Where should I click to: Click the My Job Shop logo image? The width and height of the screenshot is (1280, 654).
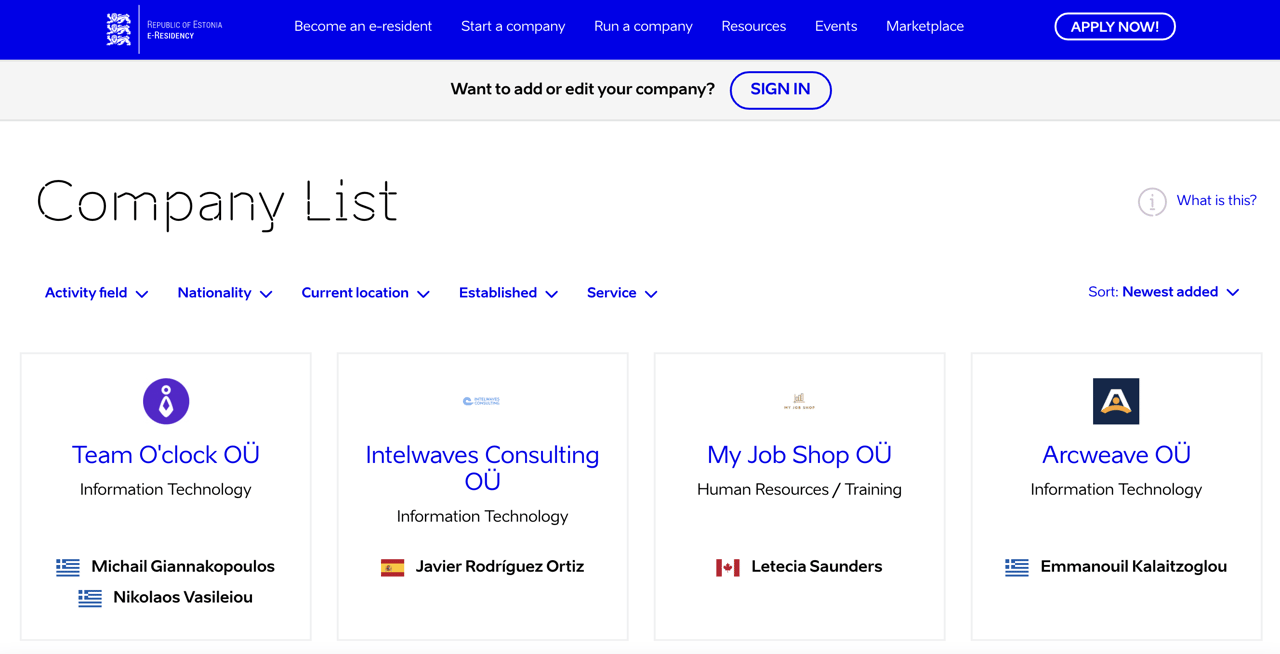799,401
